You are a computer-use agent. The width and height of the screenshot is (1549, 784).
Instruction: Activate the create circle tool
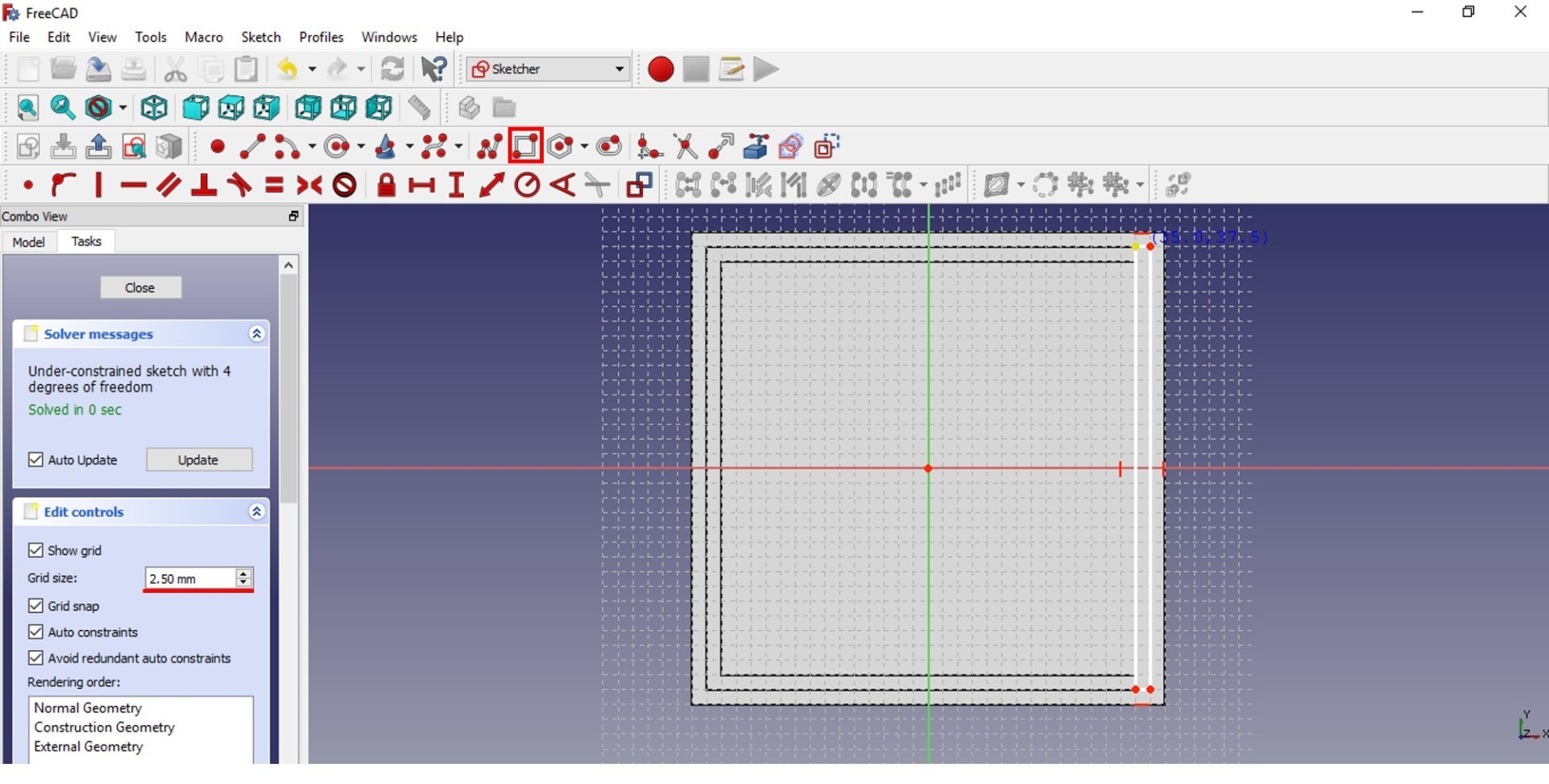tap(338, 146)
